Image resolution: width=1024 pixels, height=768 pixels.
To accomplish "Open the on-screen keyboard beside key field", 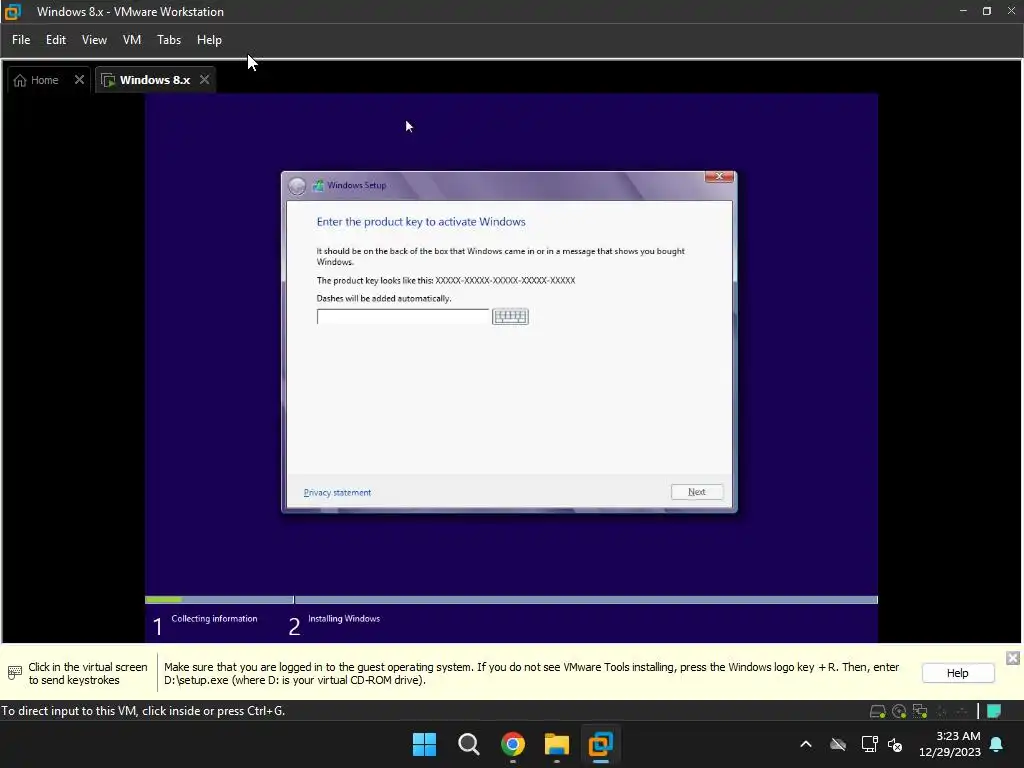I will [x=510, y=317].
